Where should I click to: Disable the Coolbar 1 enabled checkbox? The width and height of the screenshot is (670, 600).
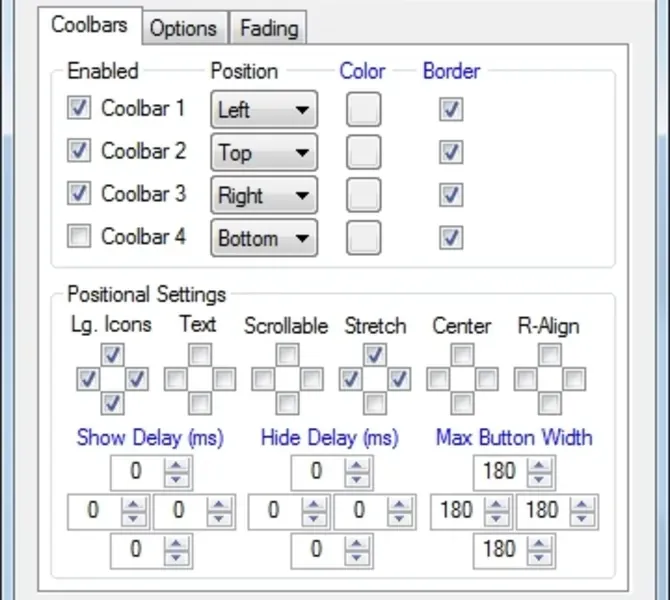tap(80, 108)
